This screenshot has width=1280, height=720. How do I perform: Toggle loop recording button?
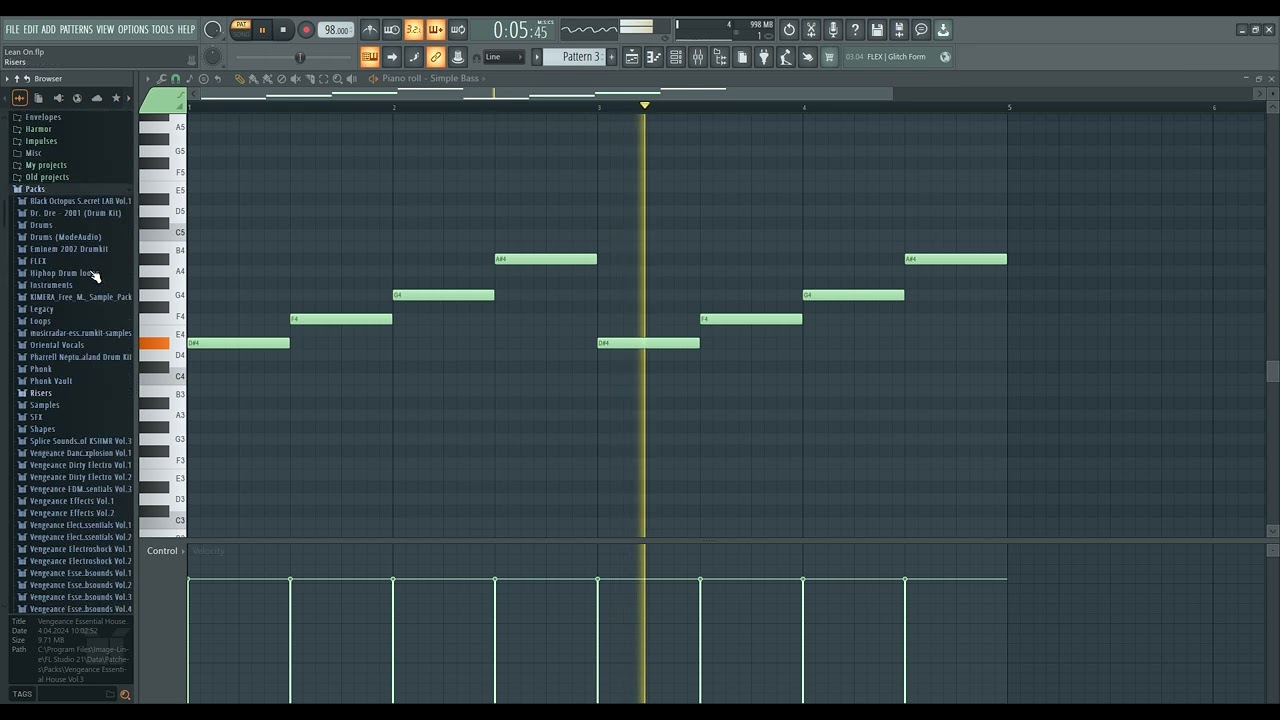(x=458, y=30)
